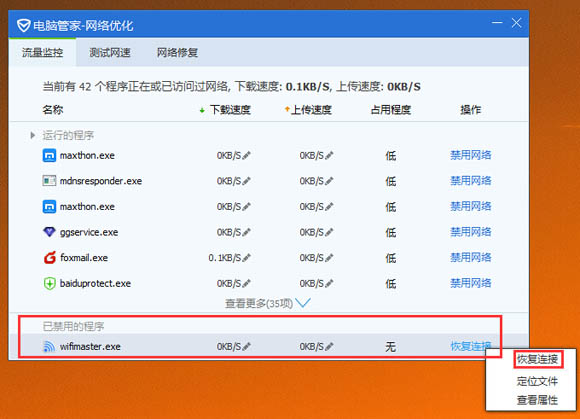Edit upload speed limit for wifimaster.exe

pos(329,347)
